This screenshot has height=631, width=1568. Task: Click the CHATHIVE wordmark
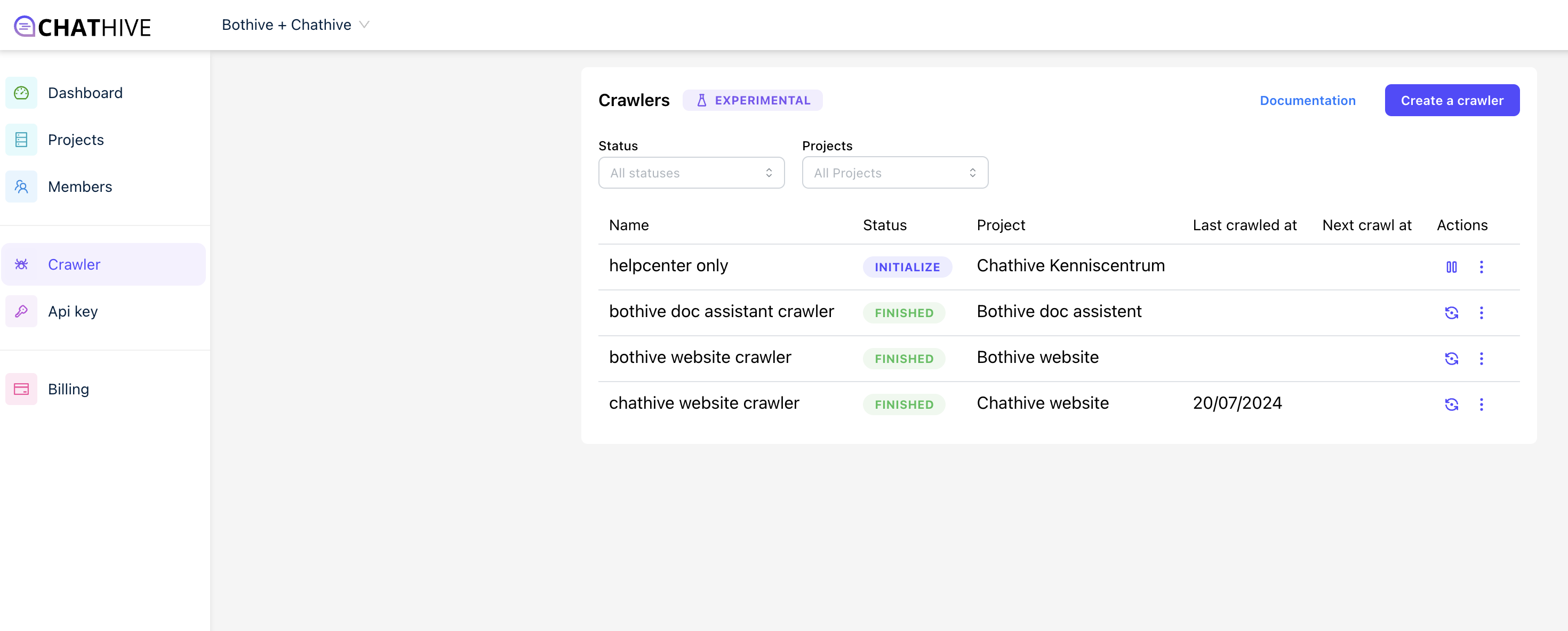point(94,27)
